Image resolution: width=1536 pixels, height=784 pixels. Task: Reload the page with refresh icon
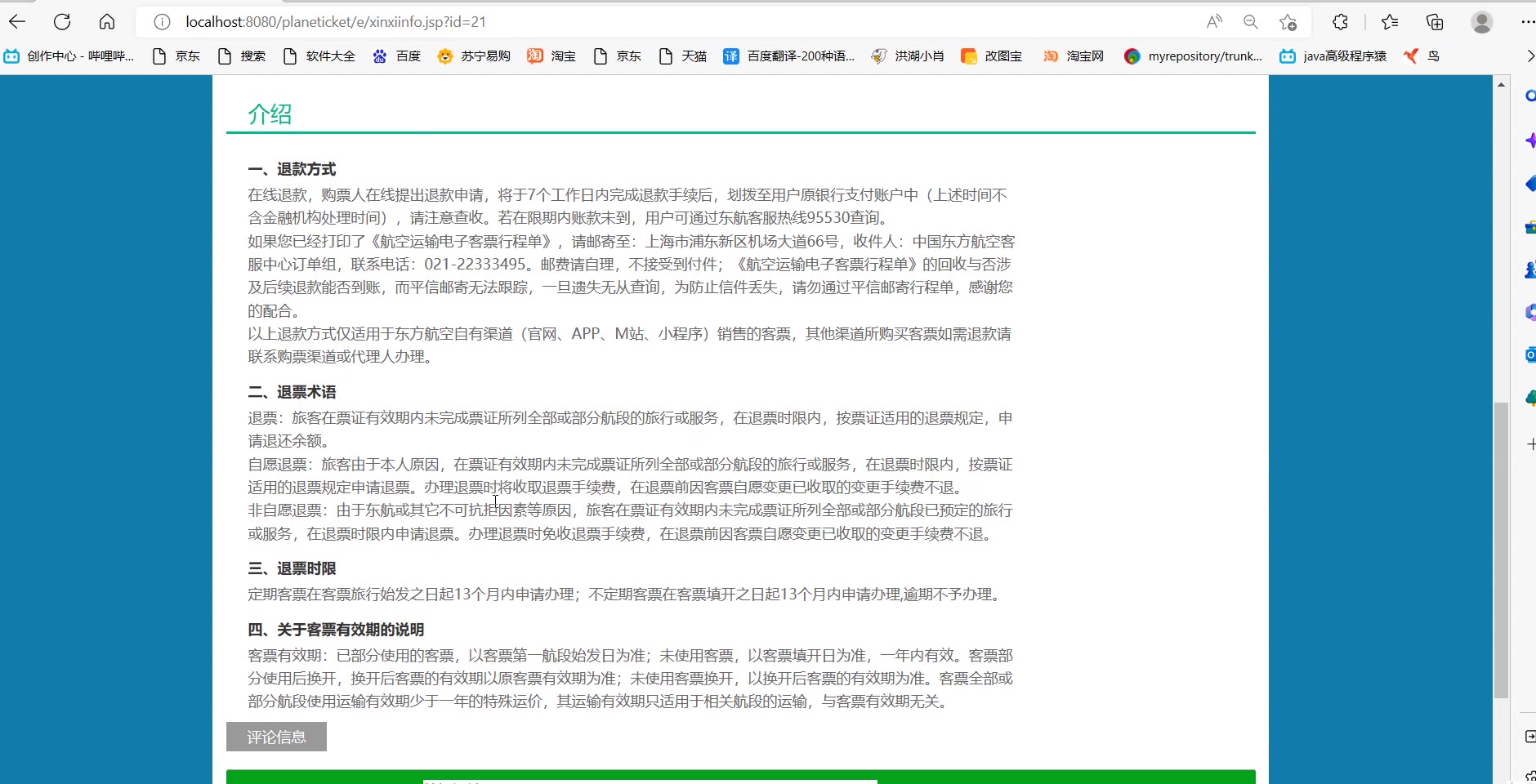pyautogui.click(x=62, y=22)
